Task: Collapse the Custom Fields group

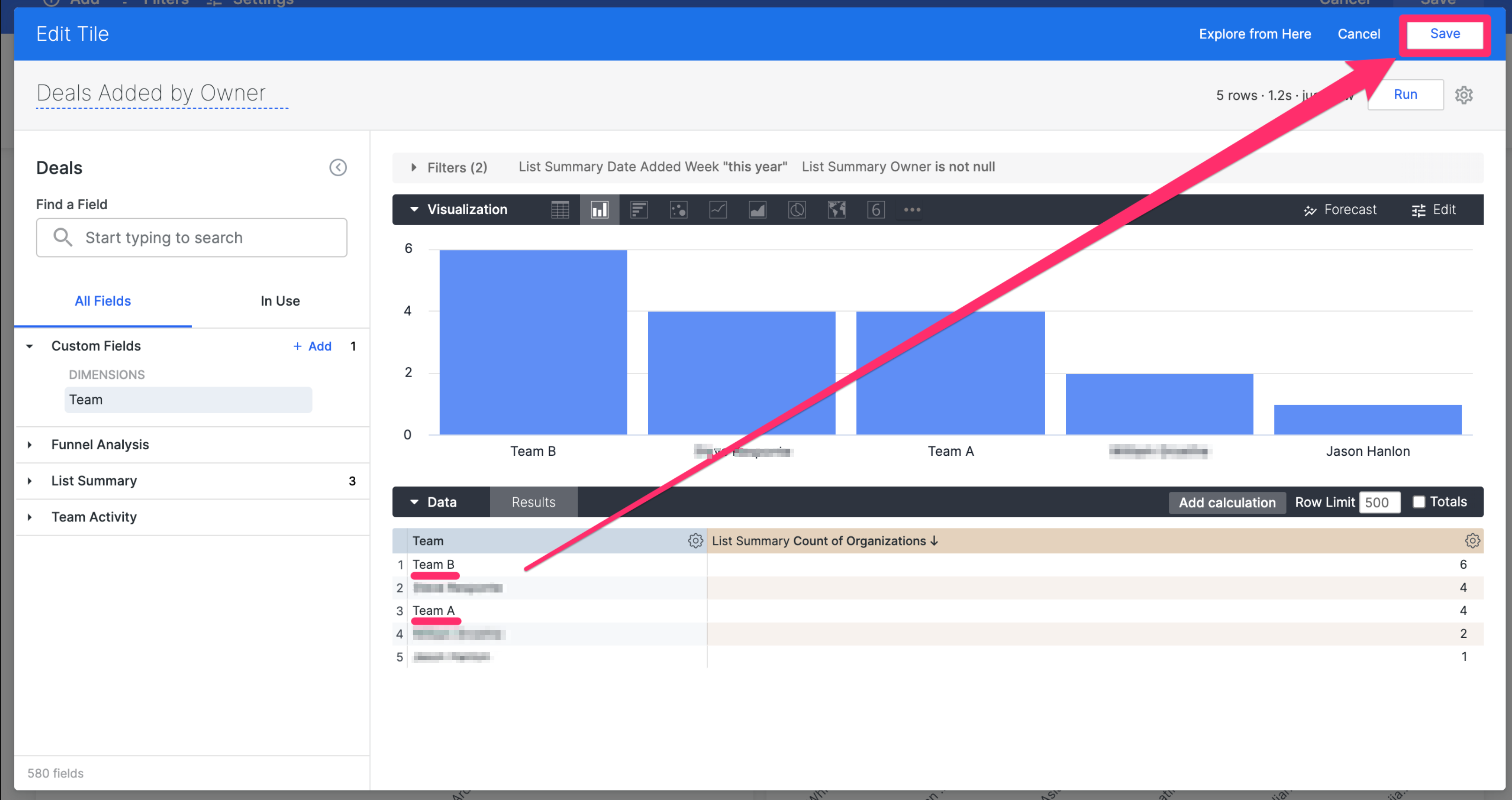Action: [30, 346]
